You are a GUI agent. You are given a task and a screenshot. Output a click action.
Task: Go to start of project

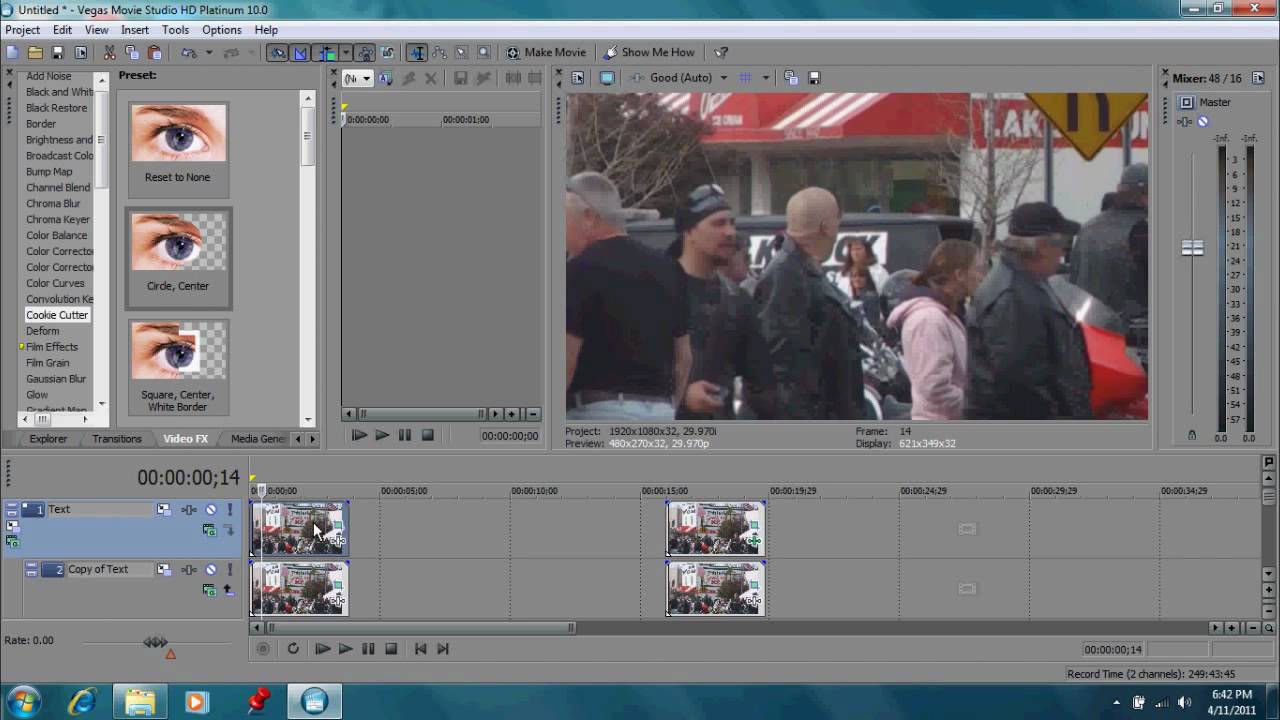click(x=420, y=649)
